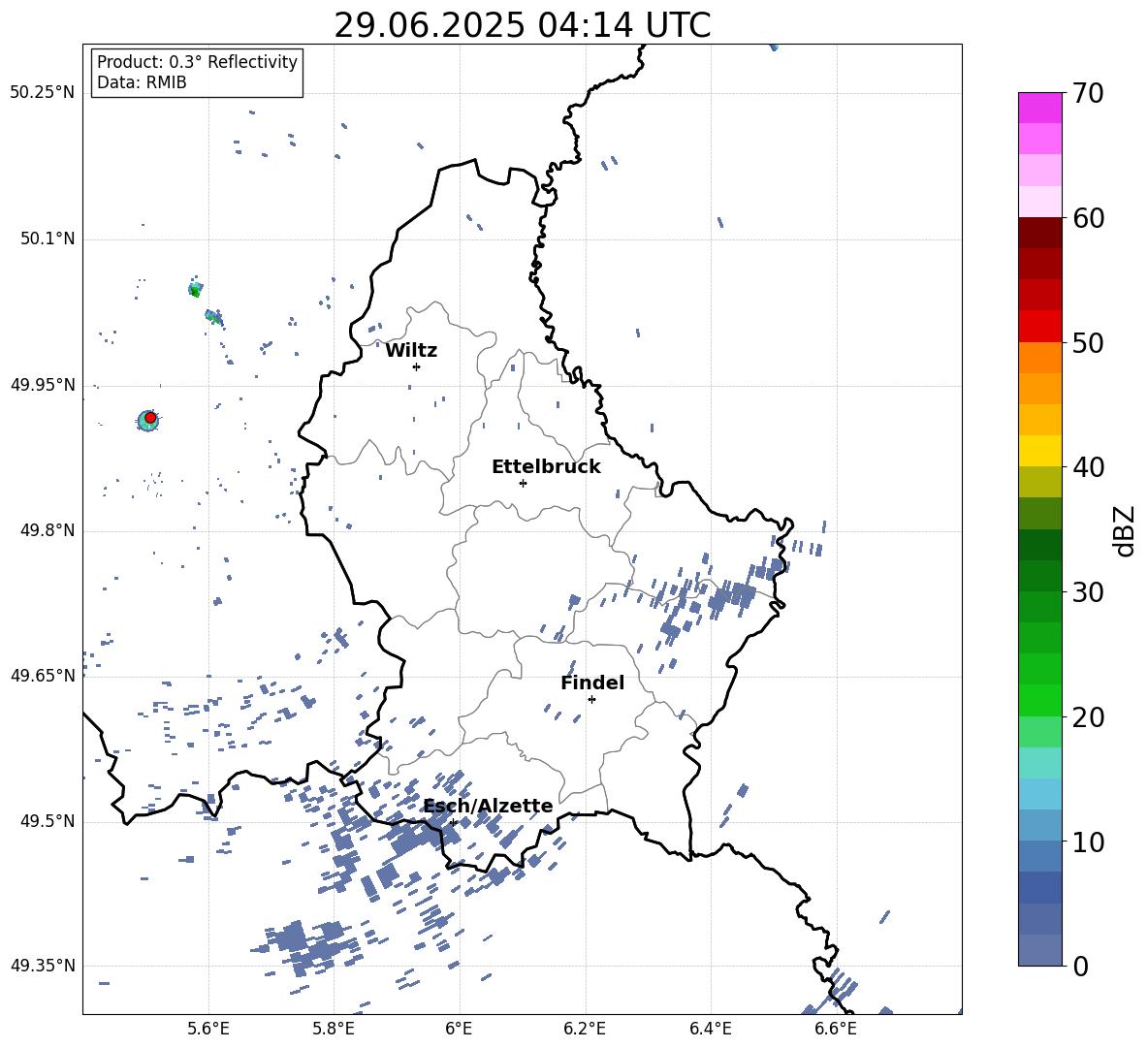Click the Ettelbruck city label

click(x=546, y=467)
